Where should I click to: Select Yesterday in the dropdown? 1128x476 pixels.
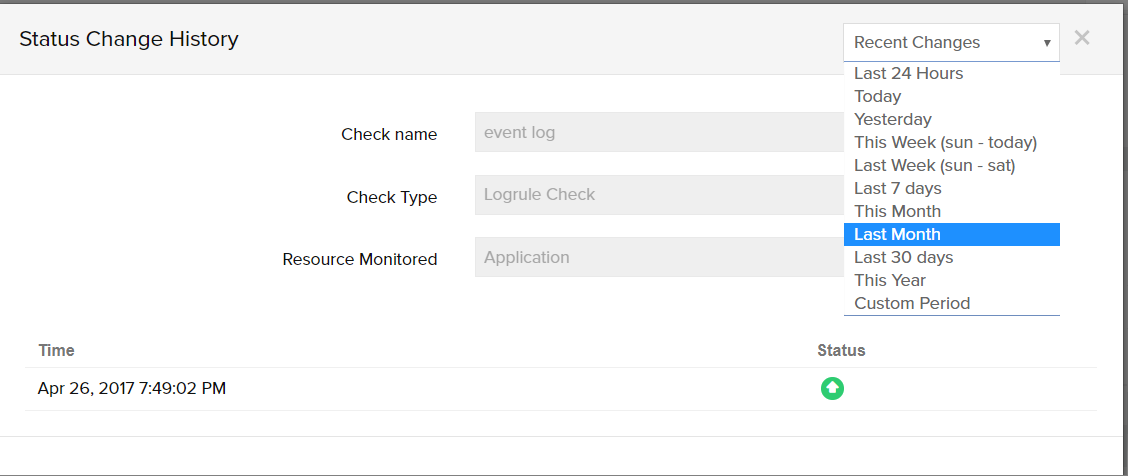click(892, 119)
